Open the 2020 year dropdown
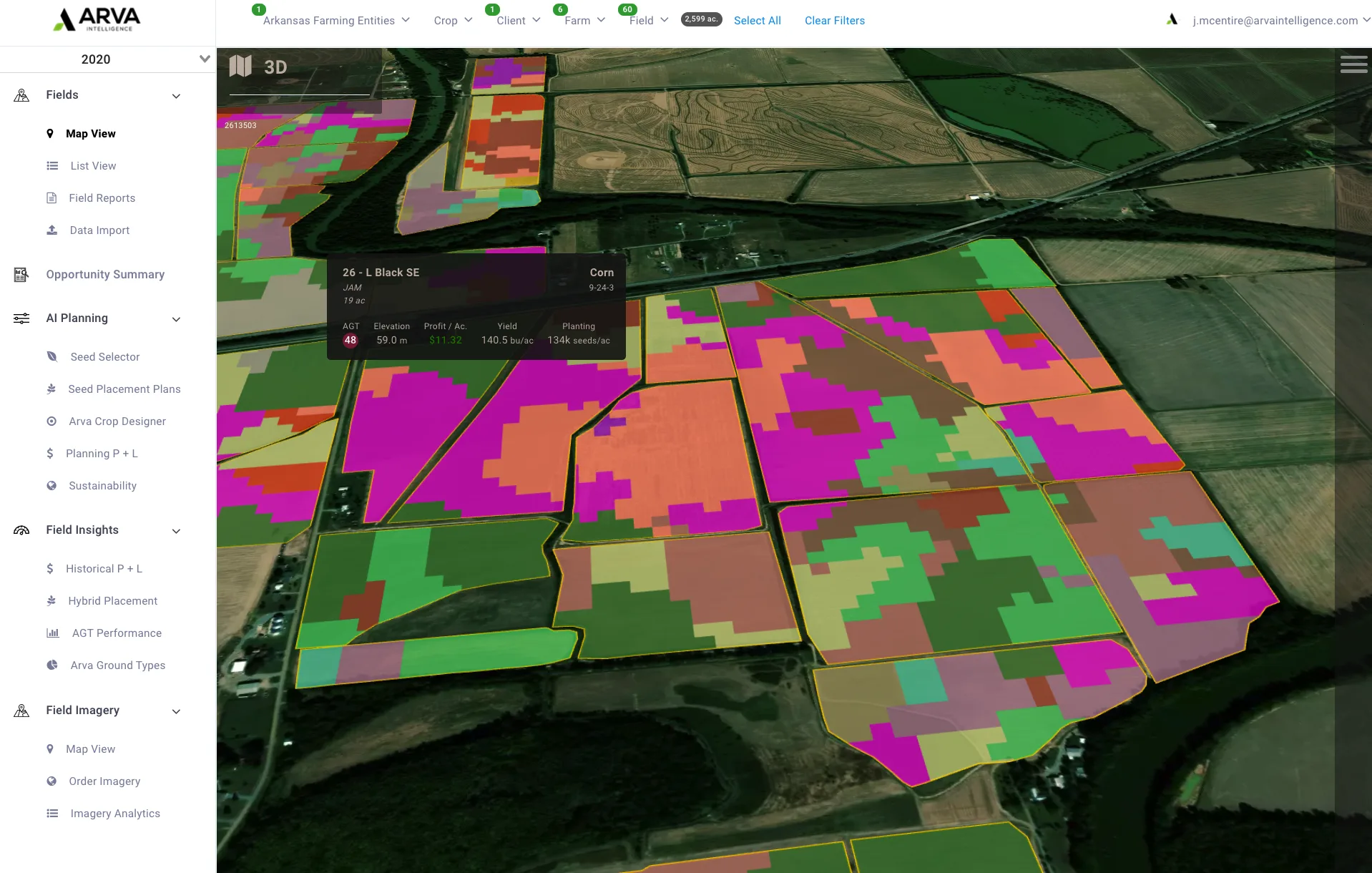The width and height of the screenshot is (1372, 873). 107,59
